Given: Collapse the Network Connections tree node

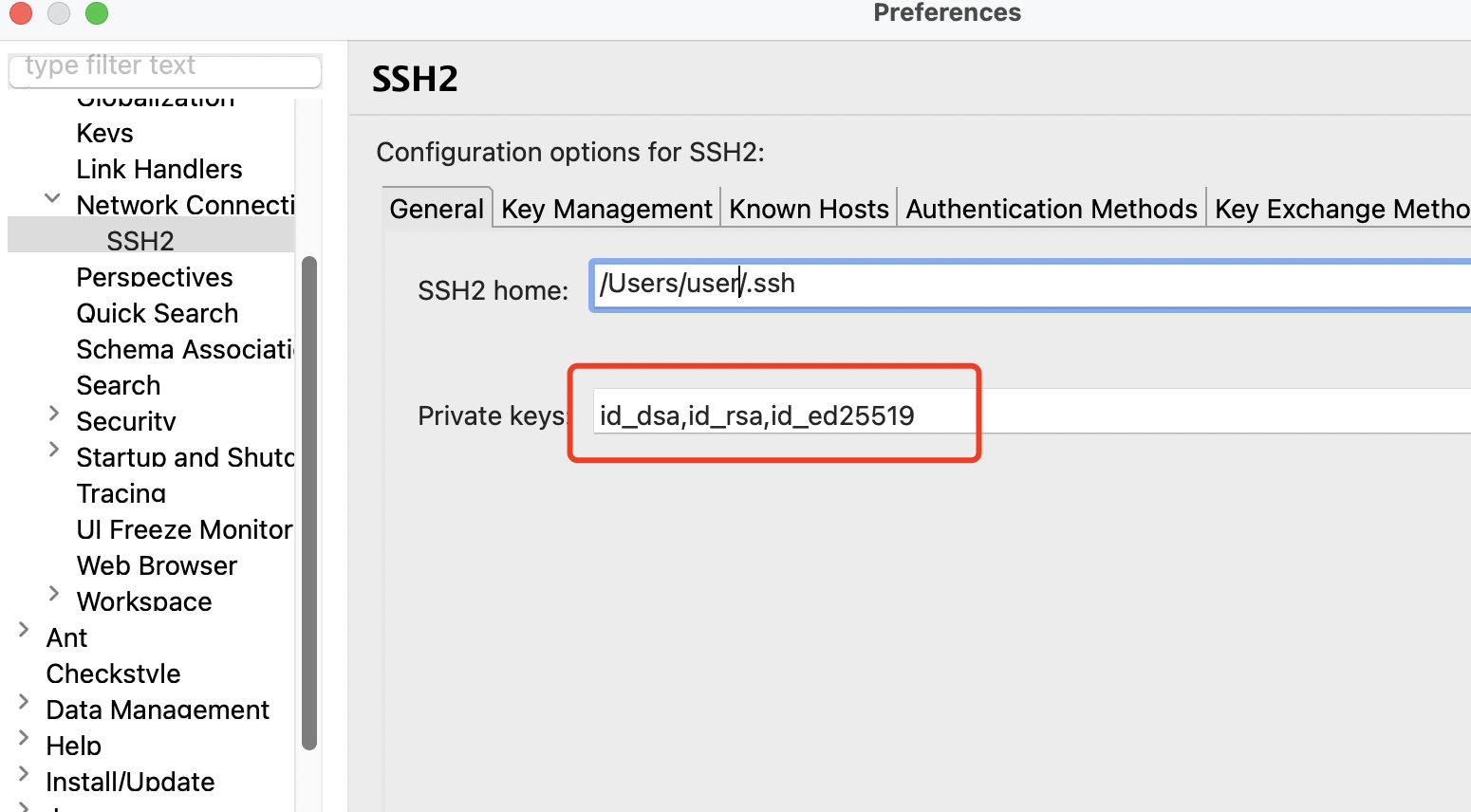Looking at the screenshot, I should point(53,198).
